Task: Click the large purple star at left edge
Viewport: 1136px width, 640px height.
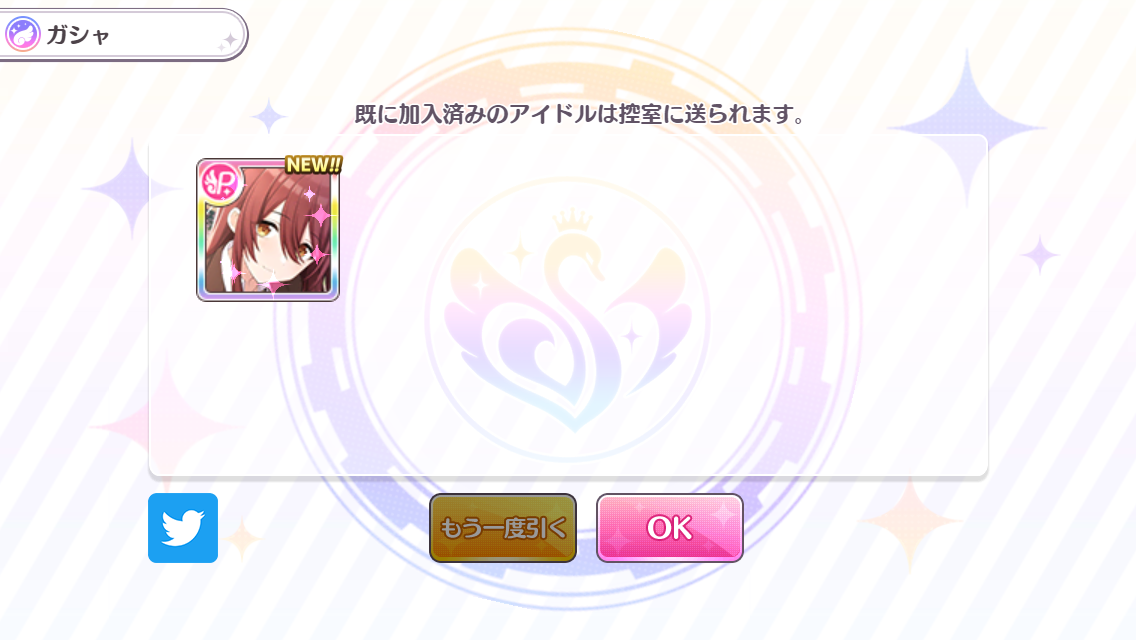Action: click(x=132, y=188)
